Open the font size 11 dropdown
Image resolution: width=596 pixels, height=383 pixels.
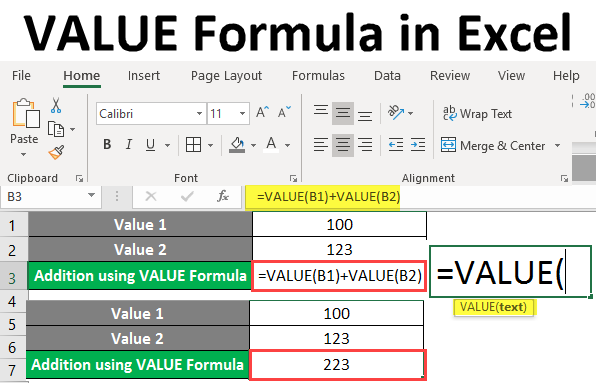(242, 113)
